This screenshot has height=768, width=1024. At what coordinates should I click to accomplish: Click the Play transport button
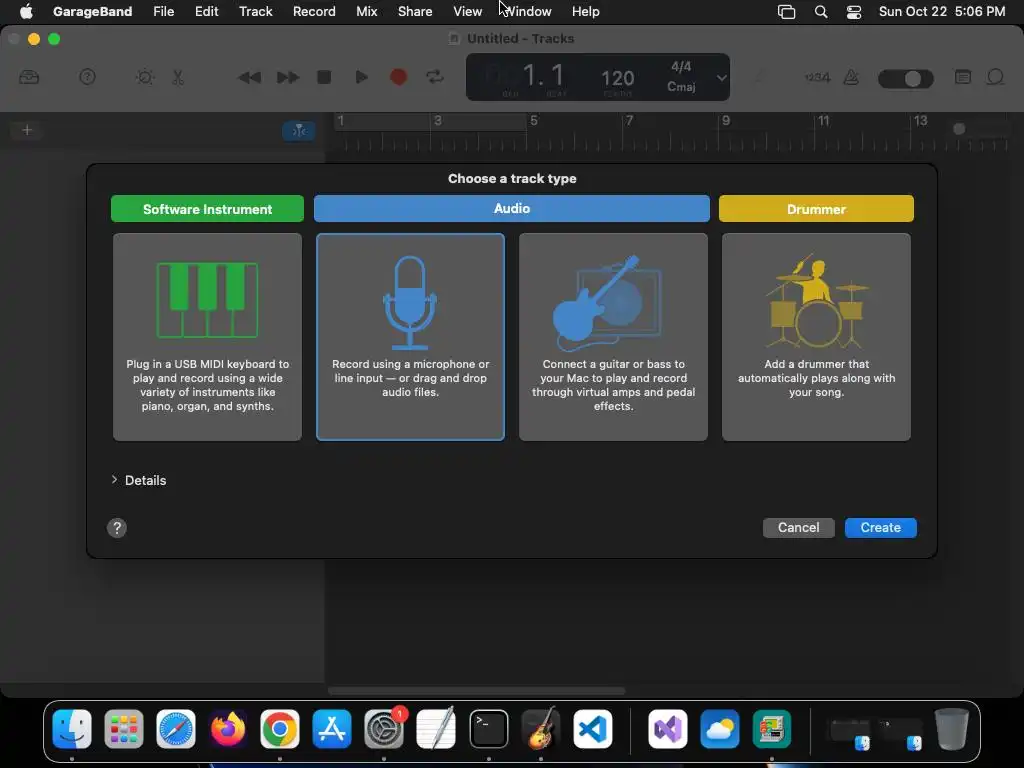click(361, 77)
